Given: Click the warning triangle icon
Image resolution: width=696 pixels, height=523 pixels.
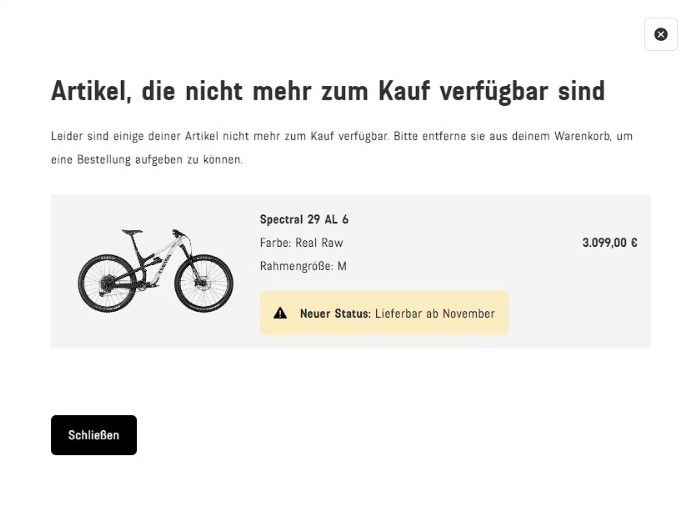Looking at the screenshot, I should [x=280, y=313].
